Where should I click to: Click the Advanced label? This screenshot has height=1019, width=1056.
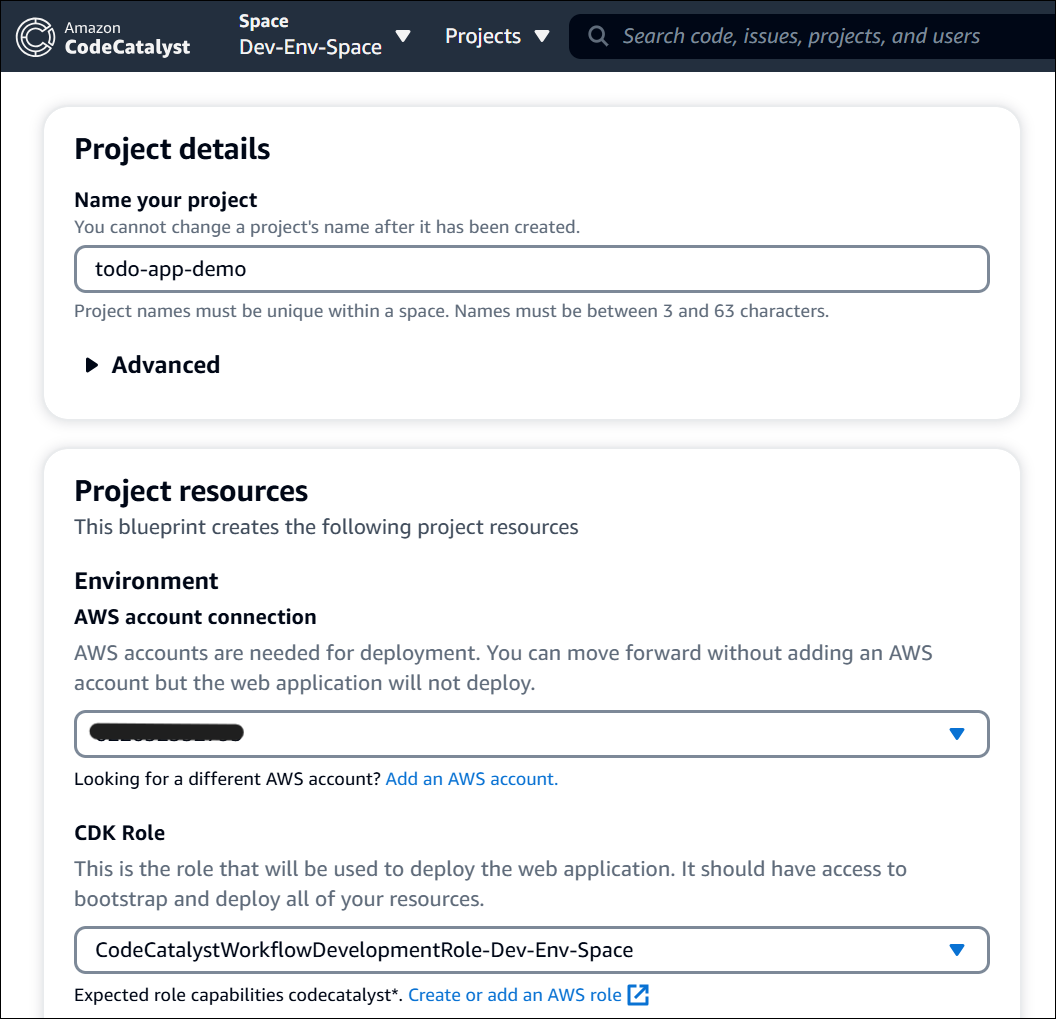(x=166, y=365)
